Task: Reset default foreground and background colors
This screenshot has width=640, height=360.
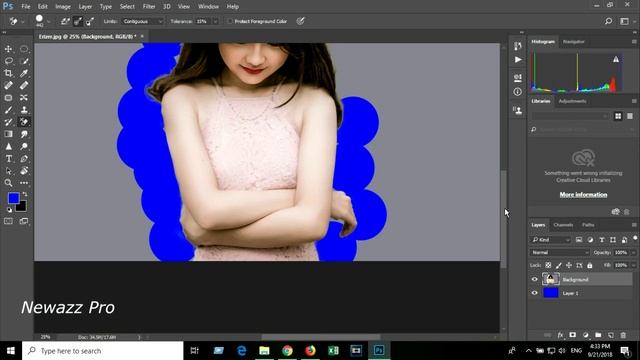Action: coord(9,210)
